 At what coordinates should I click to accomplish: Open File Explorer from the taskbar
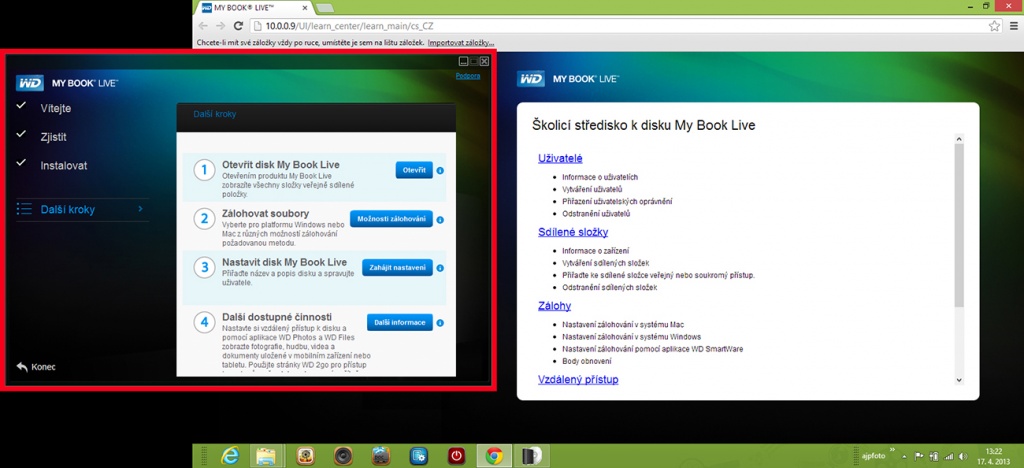266,456
